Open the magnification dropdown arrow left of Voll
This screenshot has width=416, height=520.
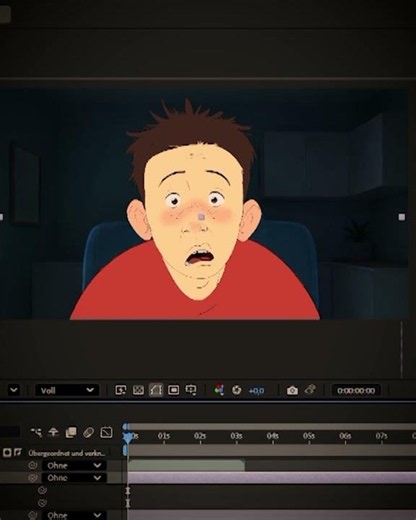point(14,390)
